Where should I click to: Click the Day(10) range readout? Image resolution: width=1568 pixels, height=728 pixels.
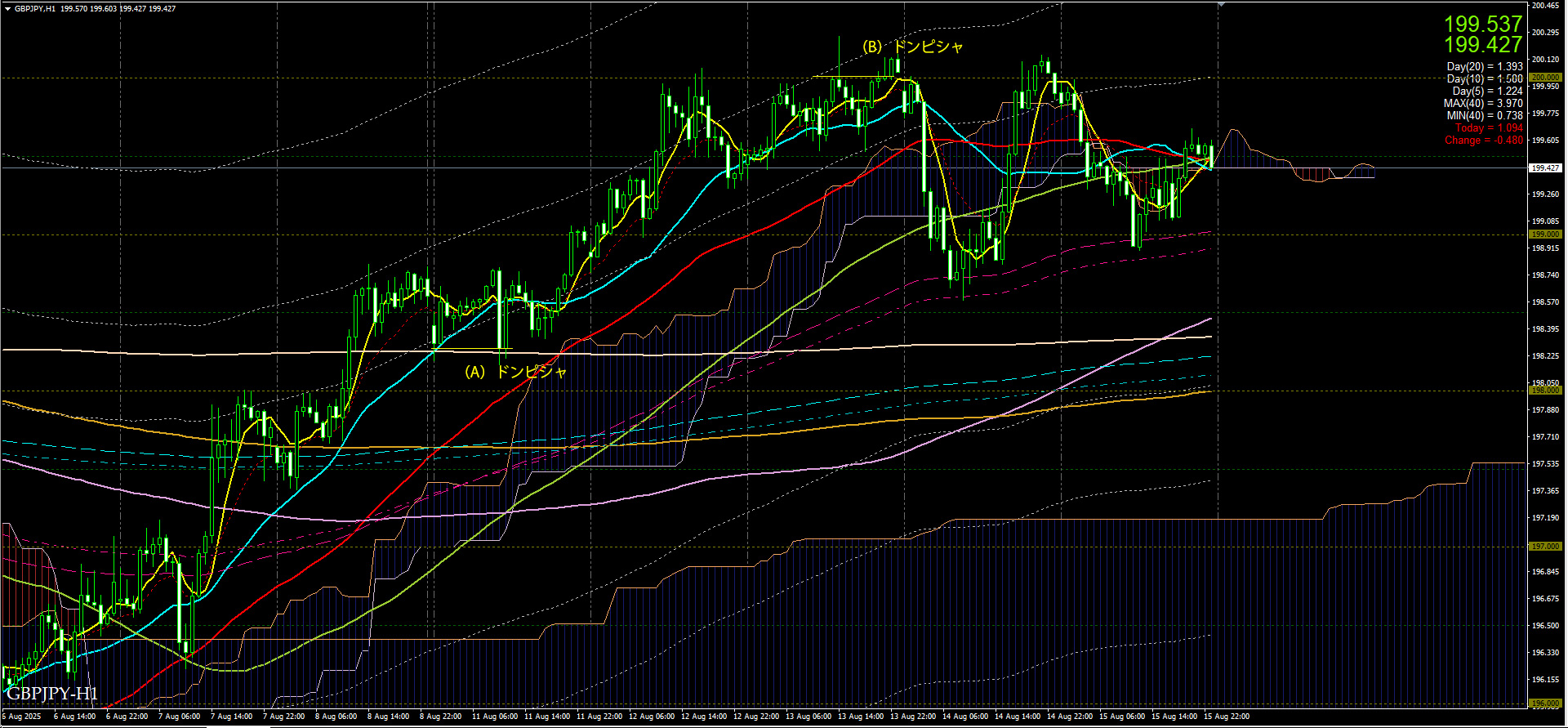coord(1485,79)
